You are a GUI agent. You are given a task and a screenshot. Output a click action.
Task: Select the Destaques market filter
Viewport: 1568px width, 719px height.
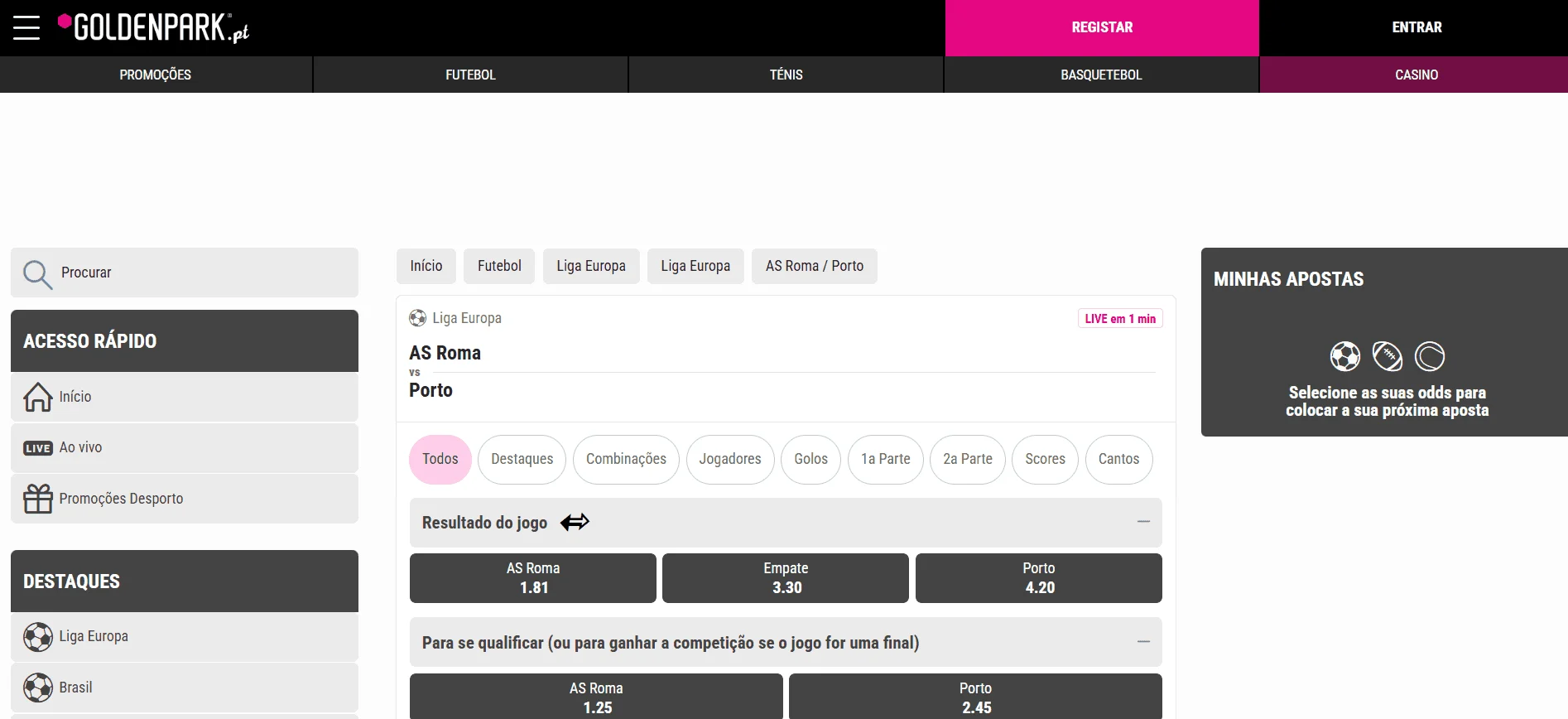pos(522,460)
